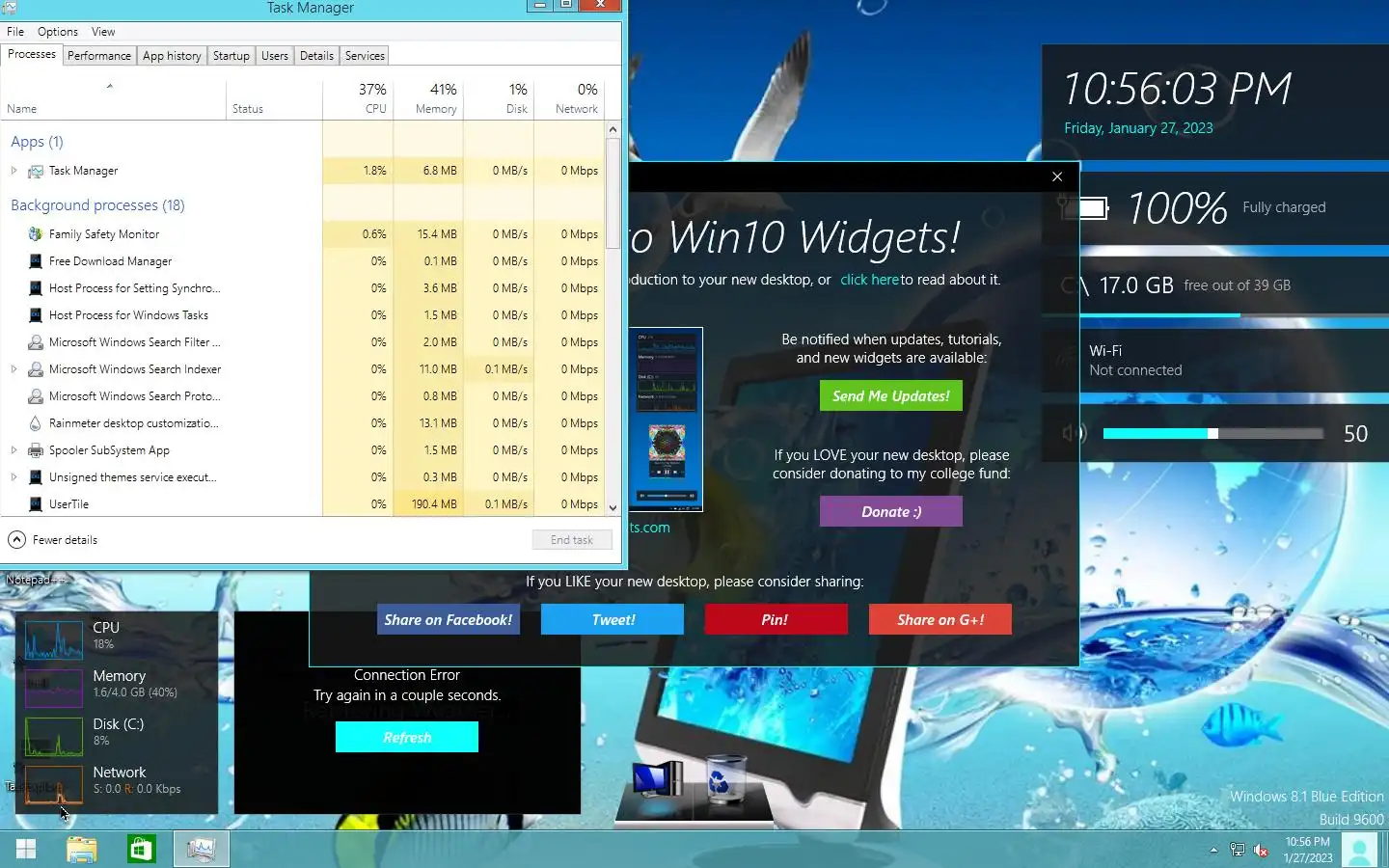The image size is (1389, 868).
Task: Sort processes by the Memory column header
Action: (x=428, y=98)
